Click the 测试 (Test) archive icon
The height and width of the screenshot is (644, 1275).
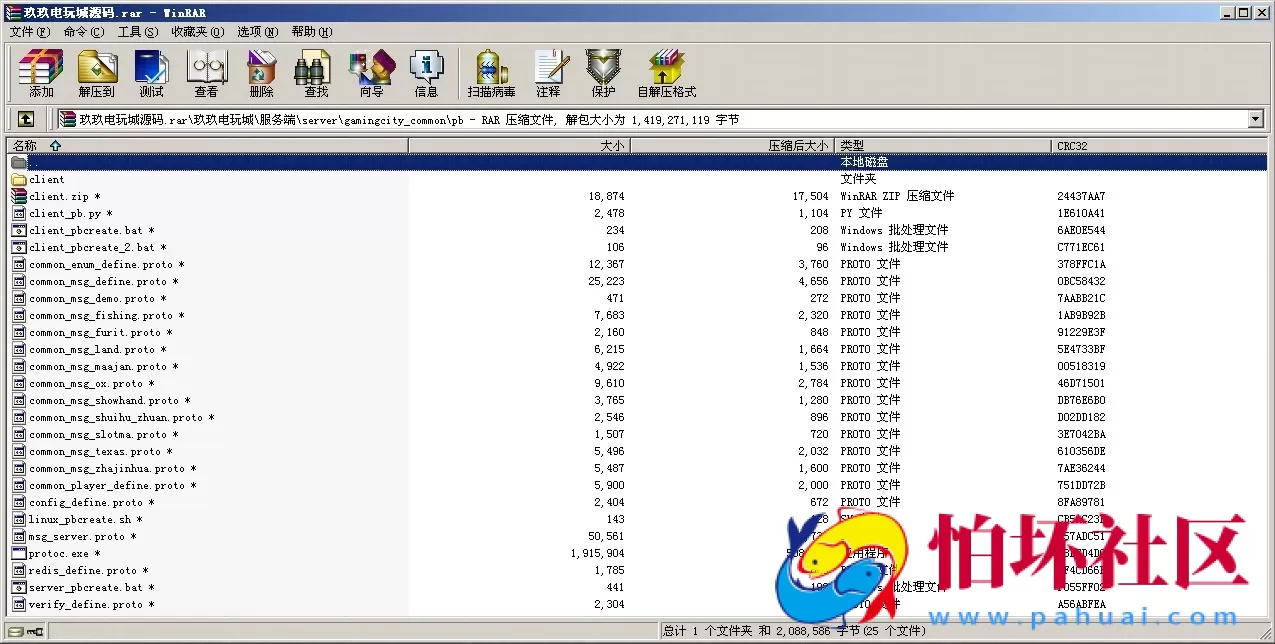coord(150,73)
